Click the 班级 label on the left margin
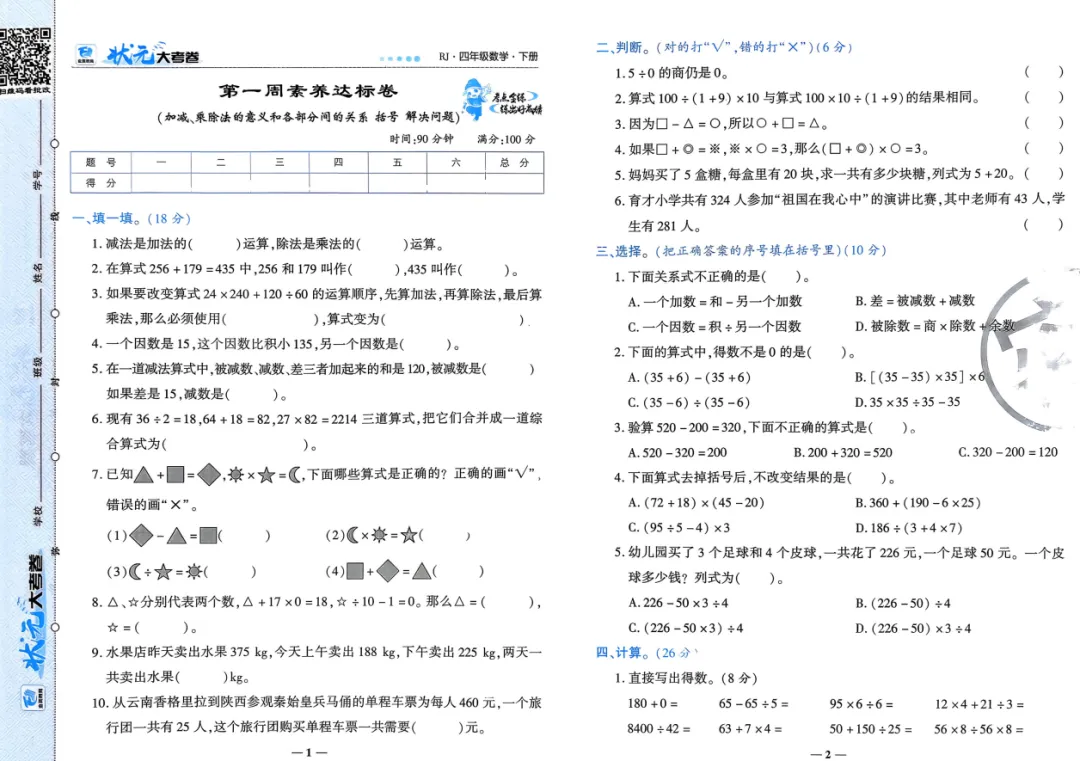 [37, 366]
